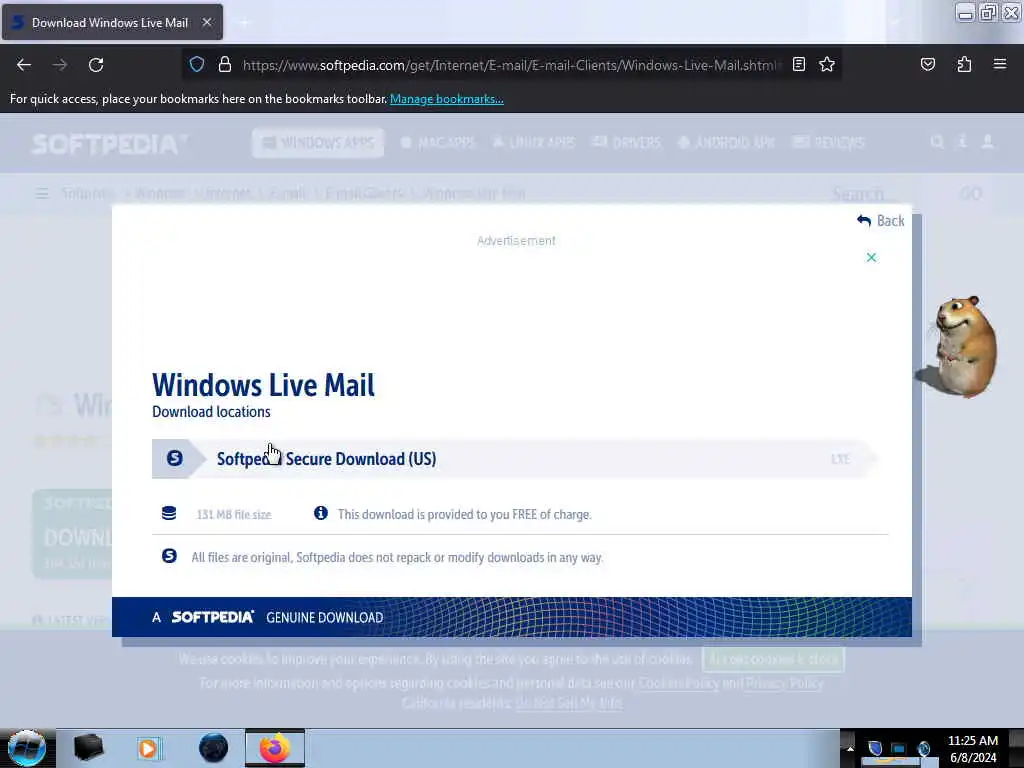Click the security shield tray icon
1024x768 pixels.
coord(875,748)
